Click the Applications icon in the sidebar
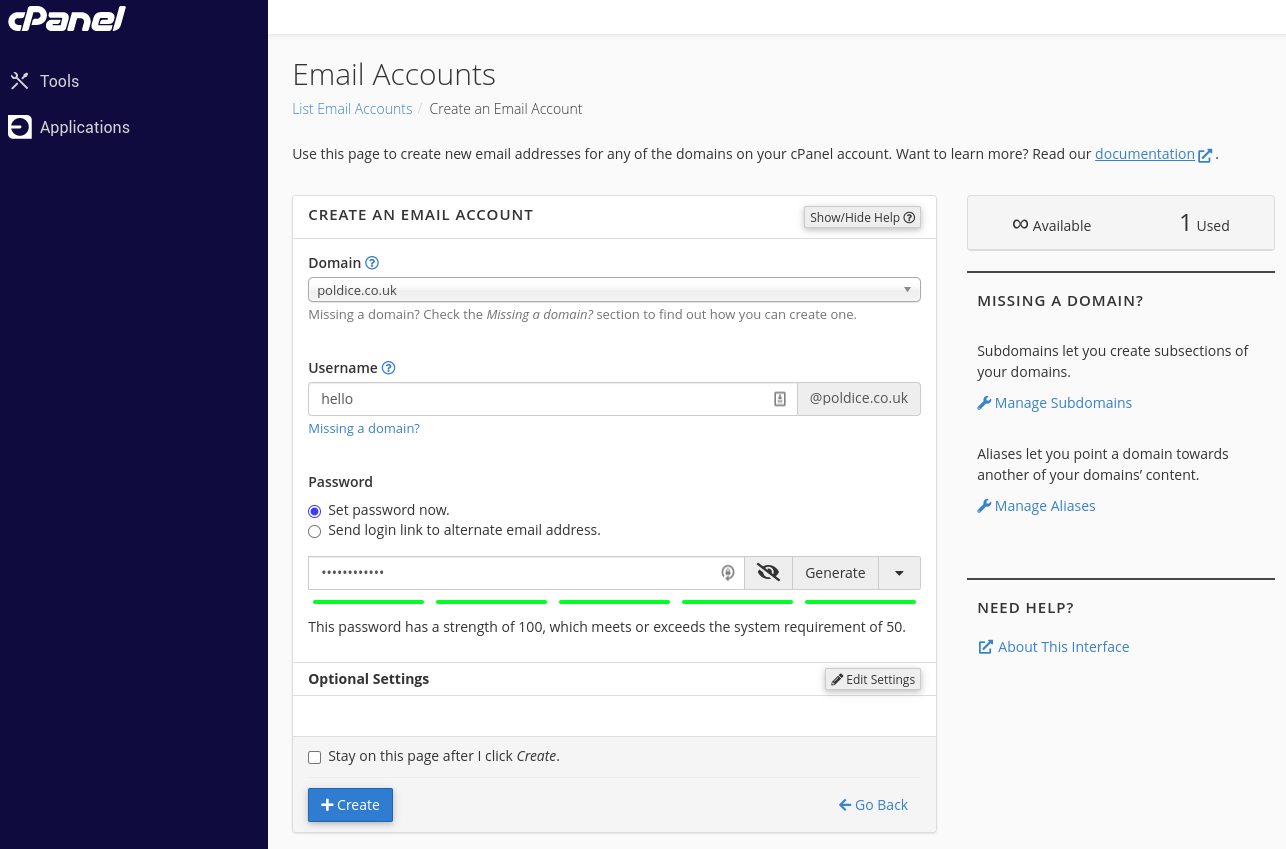This screenshot has height=849, width=1286. pos(19,127)
